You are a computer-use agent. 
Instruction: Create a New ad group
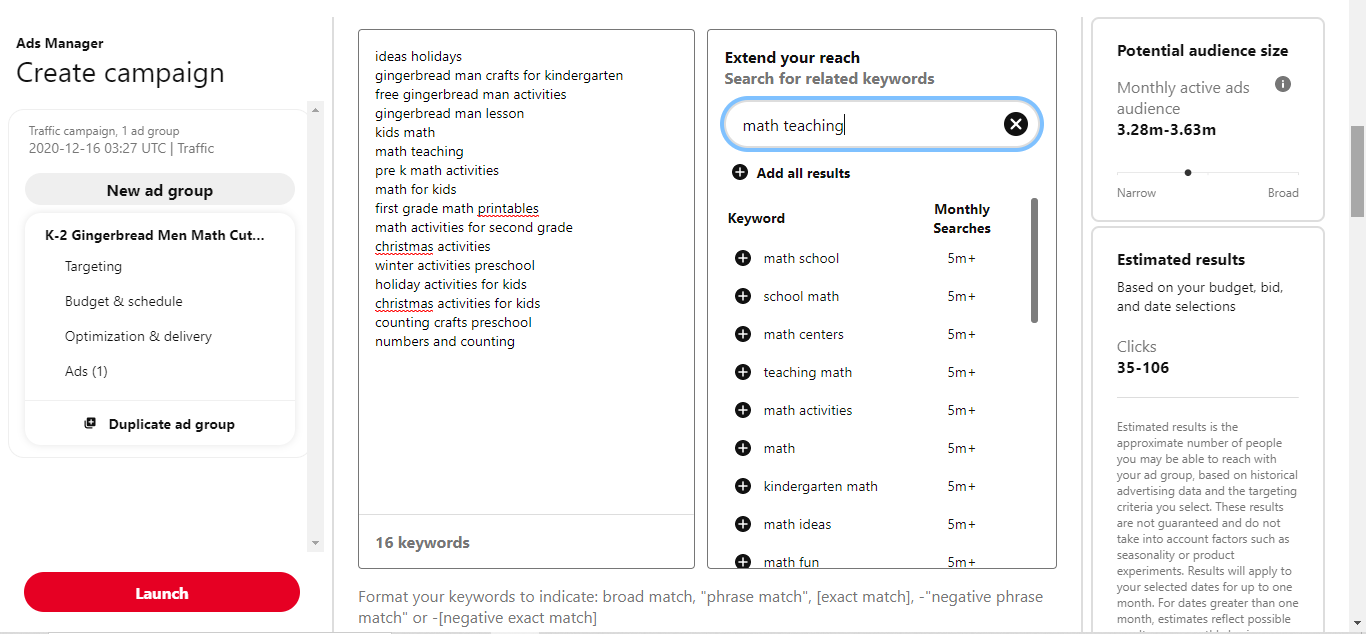pos(160,190)
